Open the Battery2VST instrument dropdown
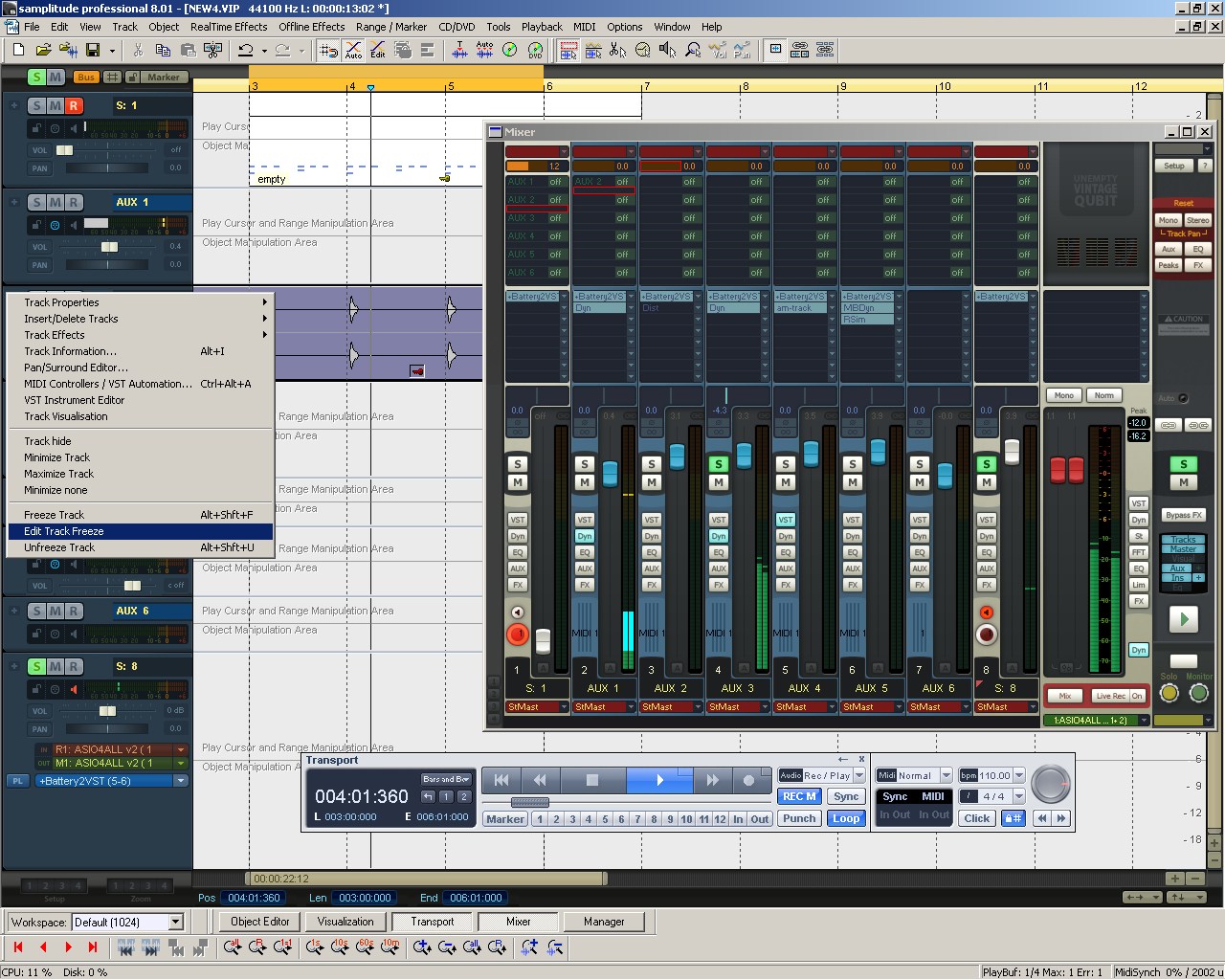1225x980 pixels. [x=180, y=781]
